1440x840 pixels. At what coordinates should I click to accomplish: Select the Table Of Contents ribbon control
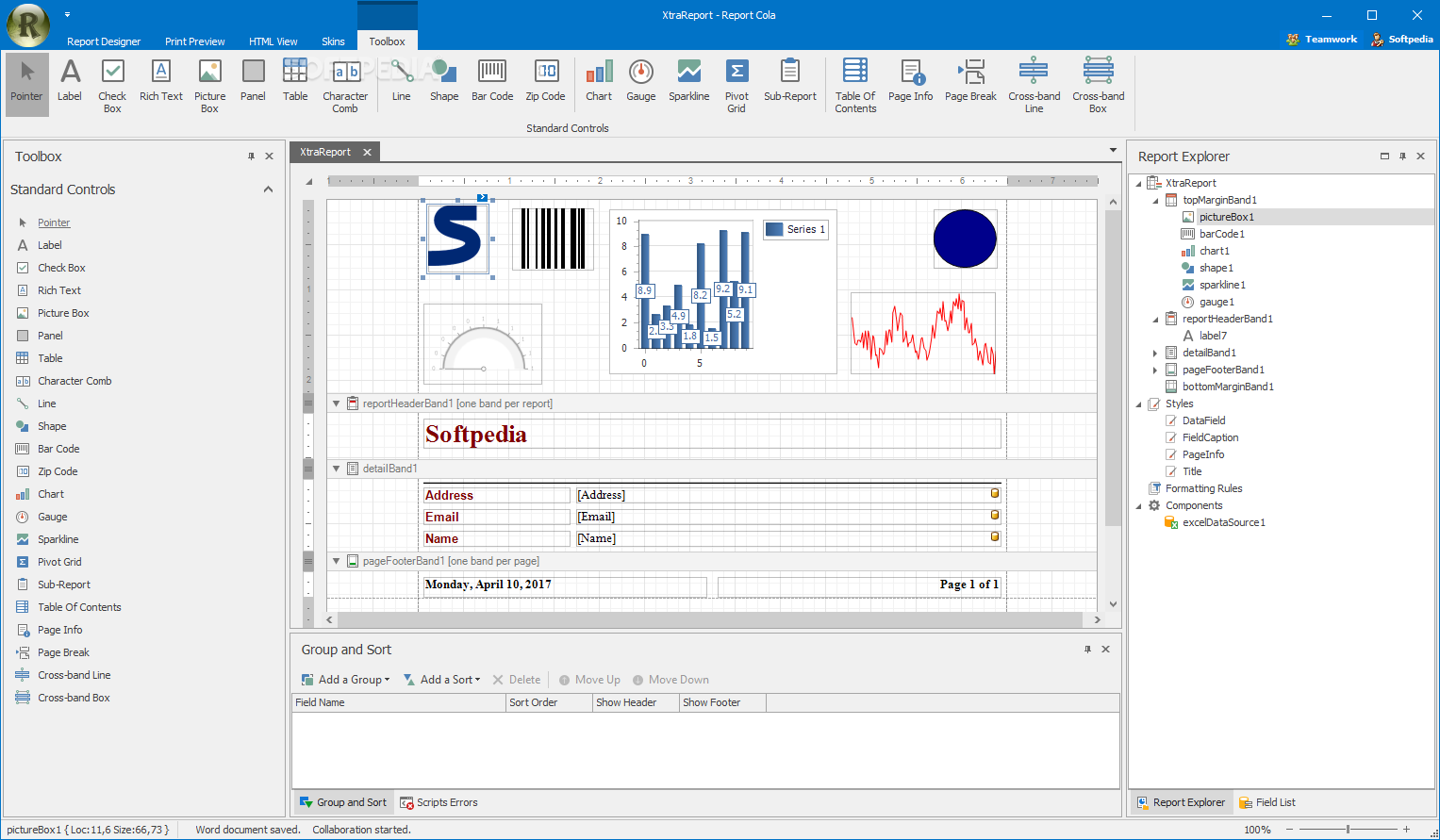click(x=855, y=84)
